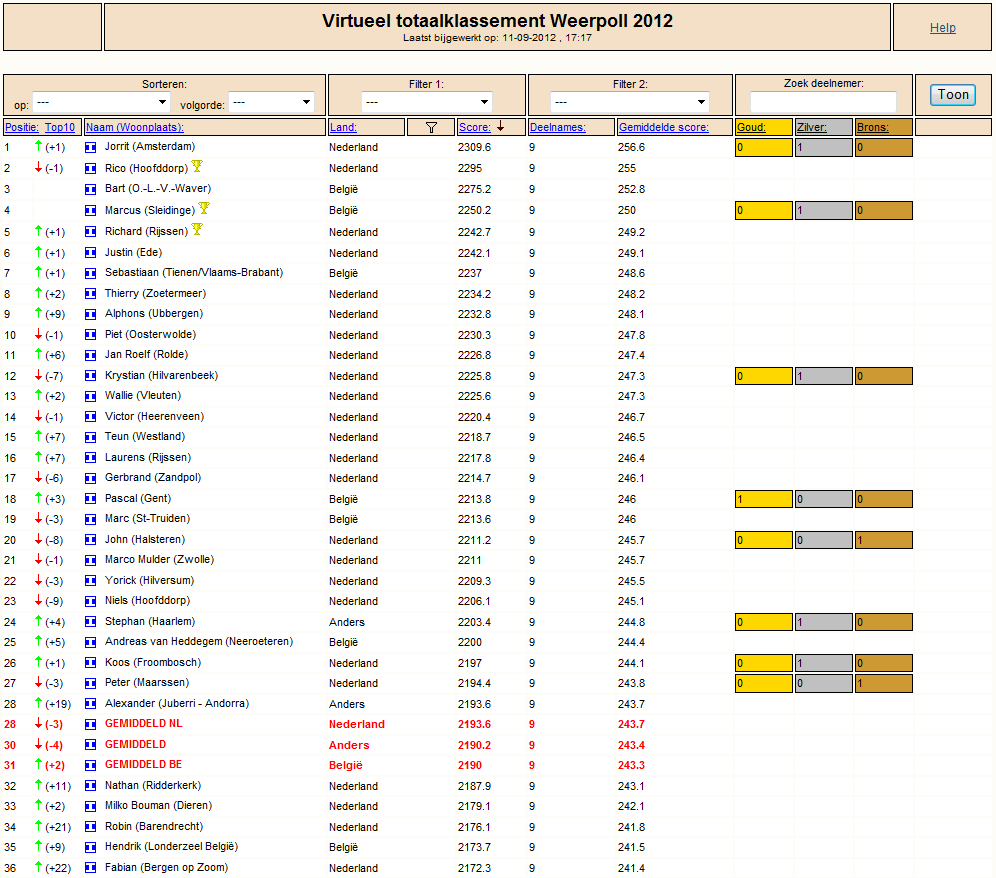
Task: Sort by the Land column header
Action: click(x=343, y=127)
